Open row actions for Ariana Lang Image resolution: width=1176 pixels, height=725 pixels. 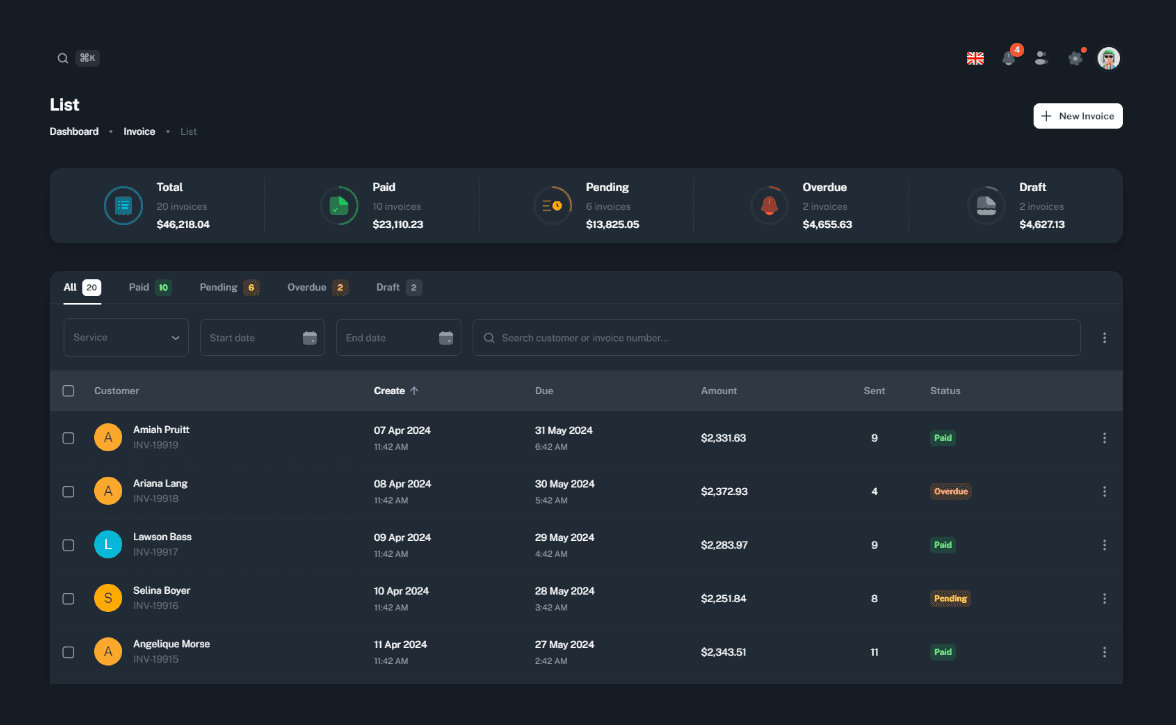1104,492
